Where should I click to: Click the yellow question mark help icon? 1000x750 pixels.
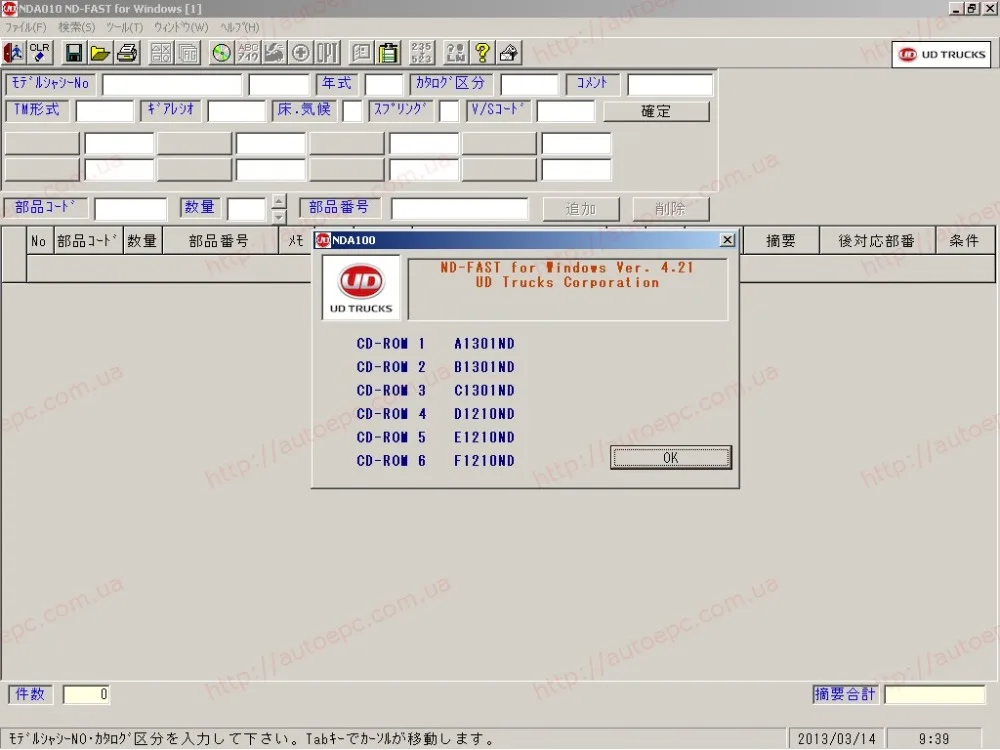point(482,53)
